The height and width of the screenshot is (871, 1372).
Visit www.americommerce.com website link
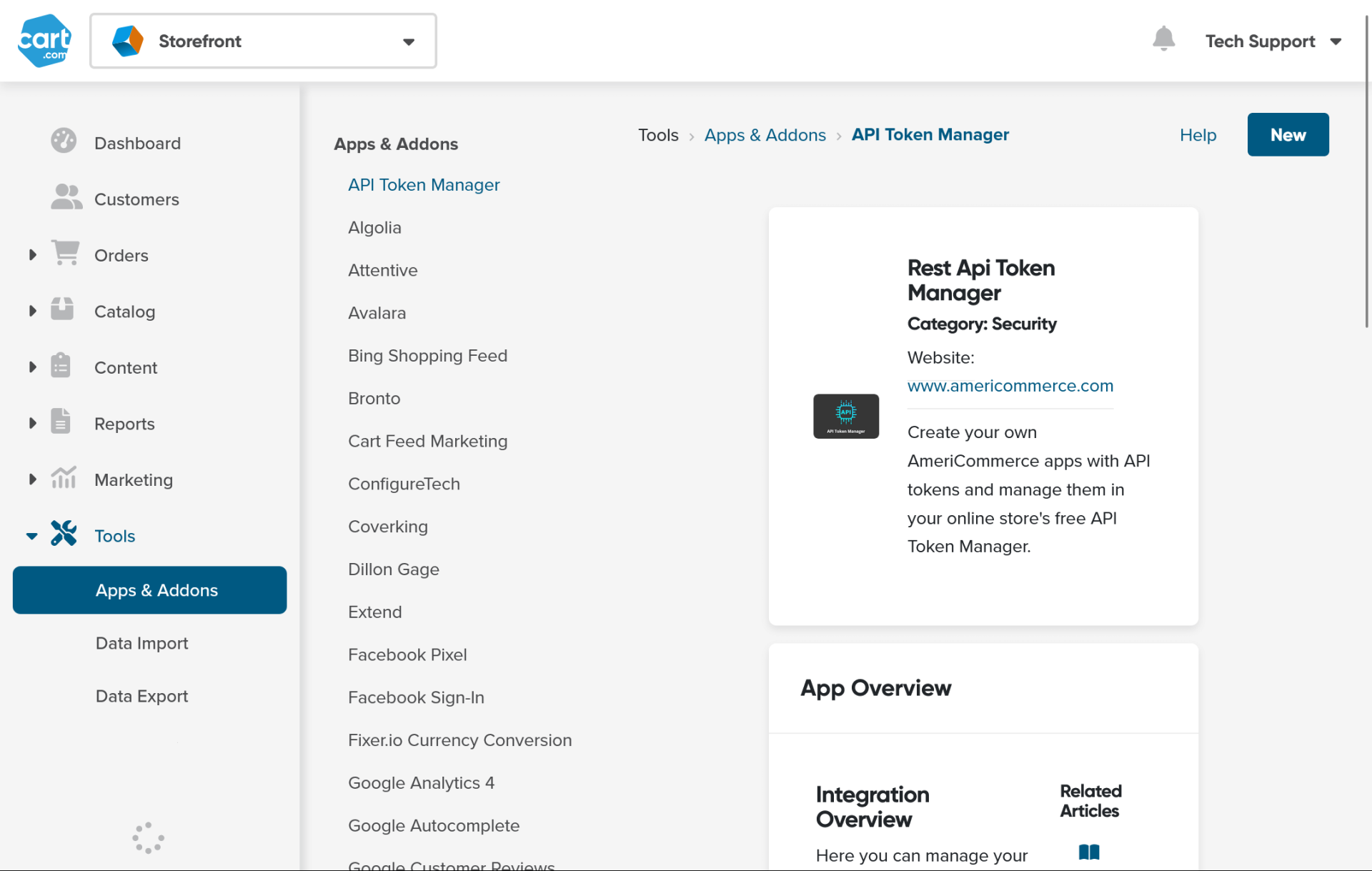(1010, 386)
